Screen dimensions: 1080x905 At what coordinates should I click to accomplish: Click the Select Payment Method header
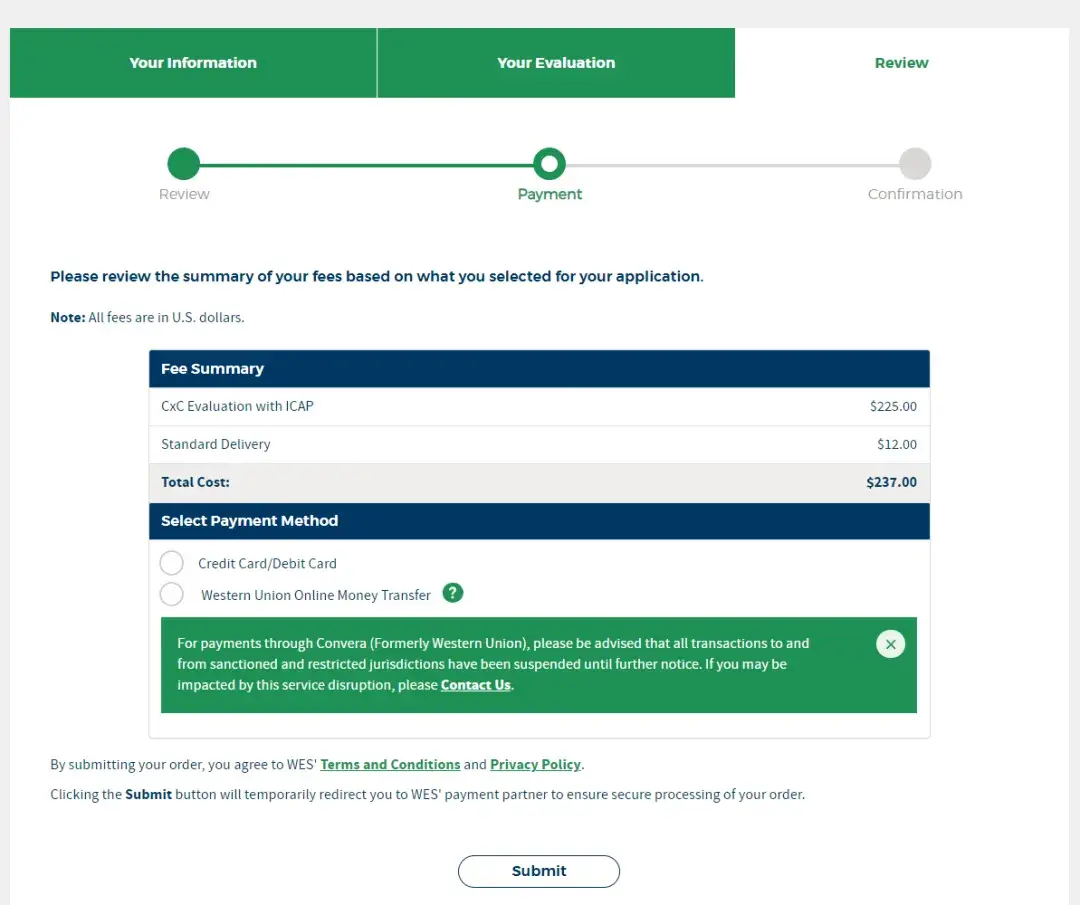(x=539, y=521)
